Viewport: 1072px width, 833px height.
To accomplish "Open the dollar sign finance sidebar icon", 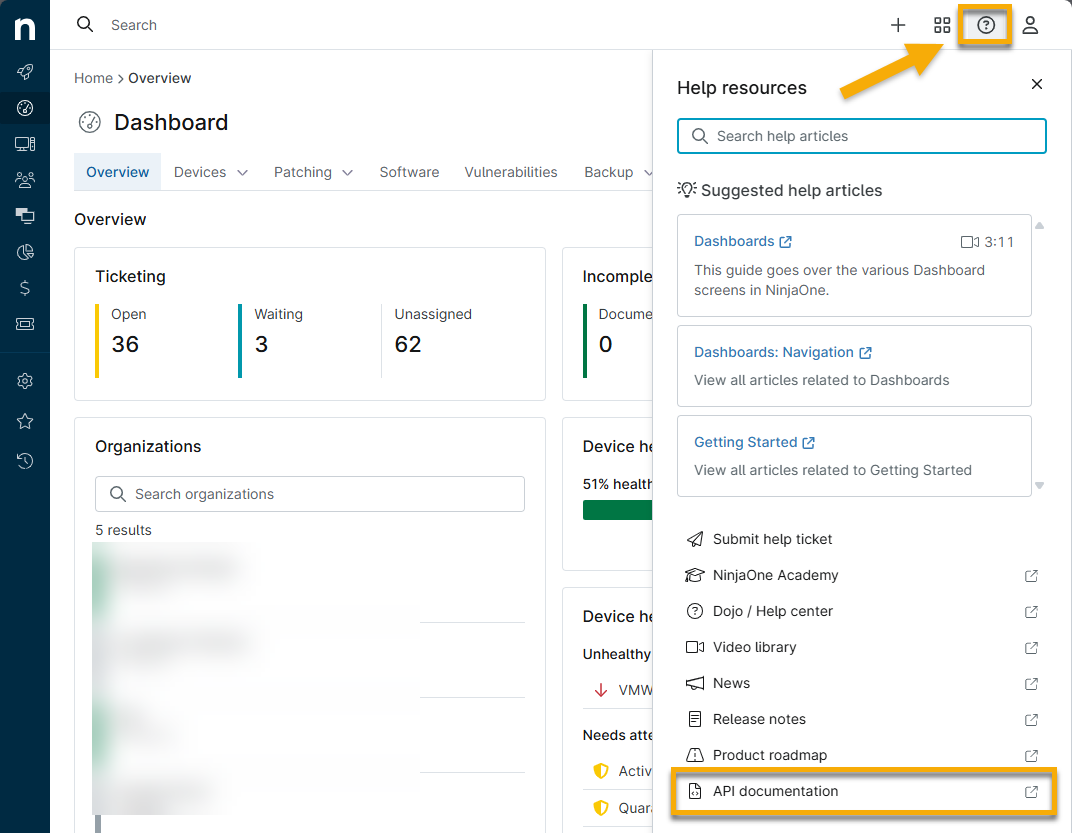I will click(x=25, y=288).
